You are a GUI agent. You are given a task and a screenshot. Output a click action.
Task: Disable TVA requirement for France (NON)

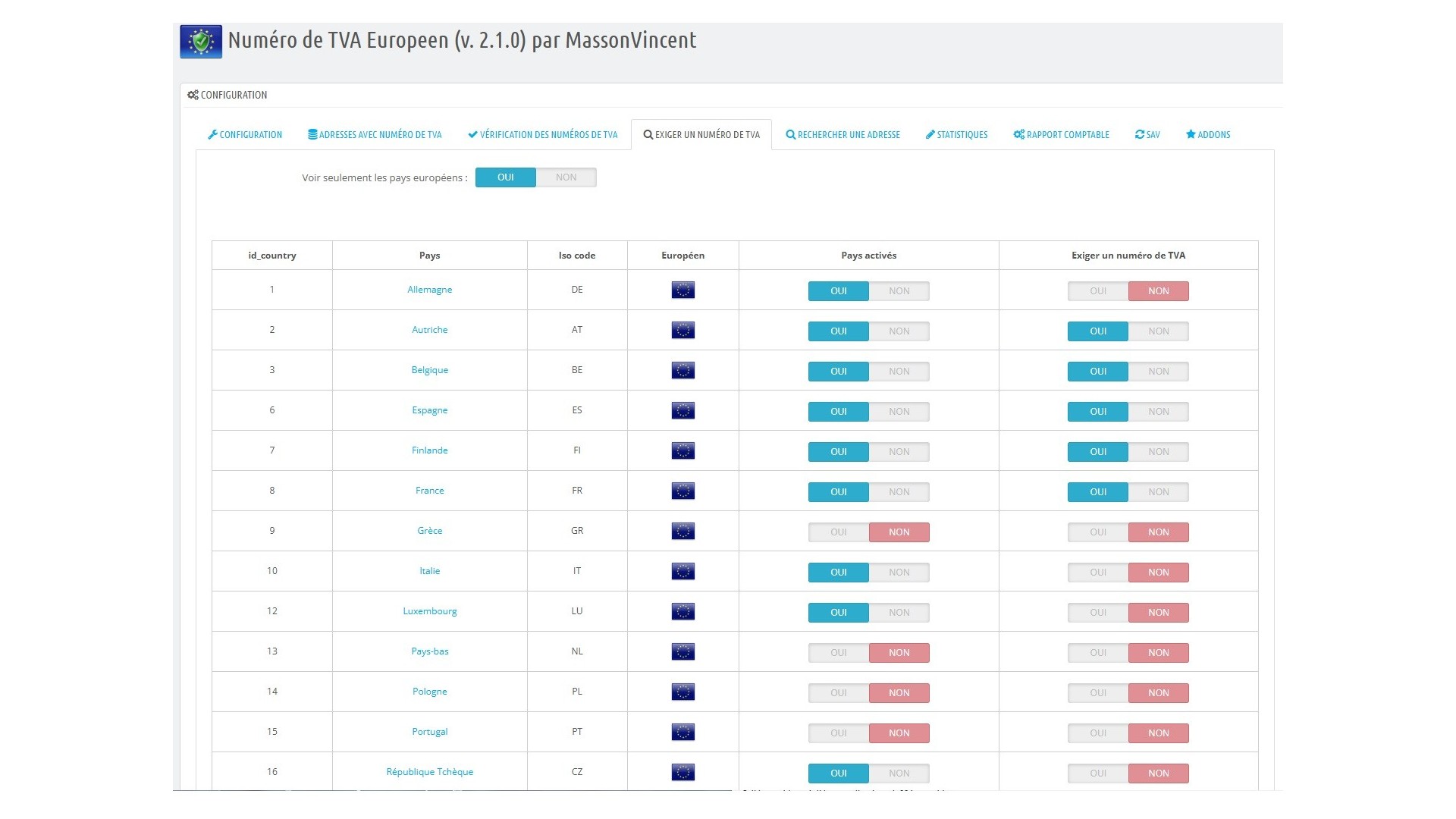[1158, 492]
